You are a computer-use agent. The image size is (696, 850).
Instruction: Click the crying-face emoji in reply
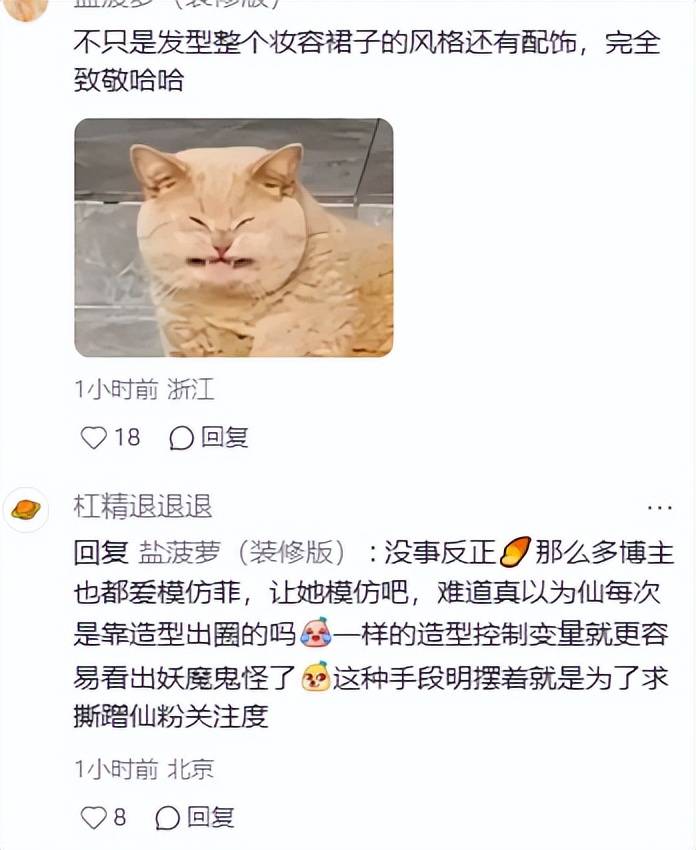coord(316,632)
